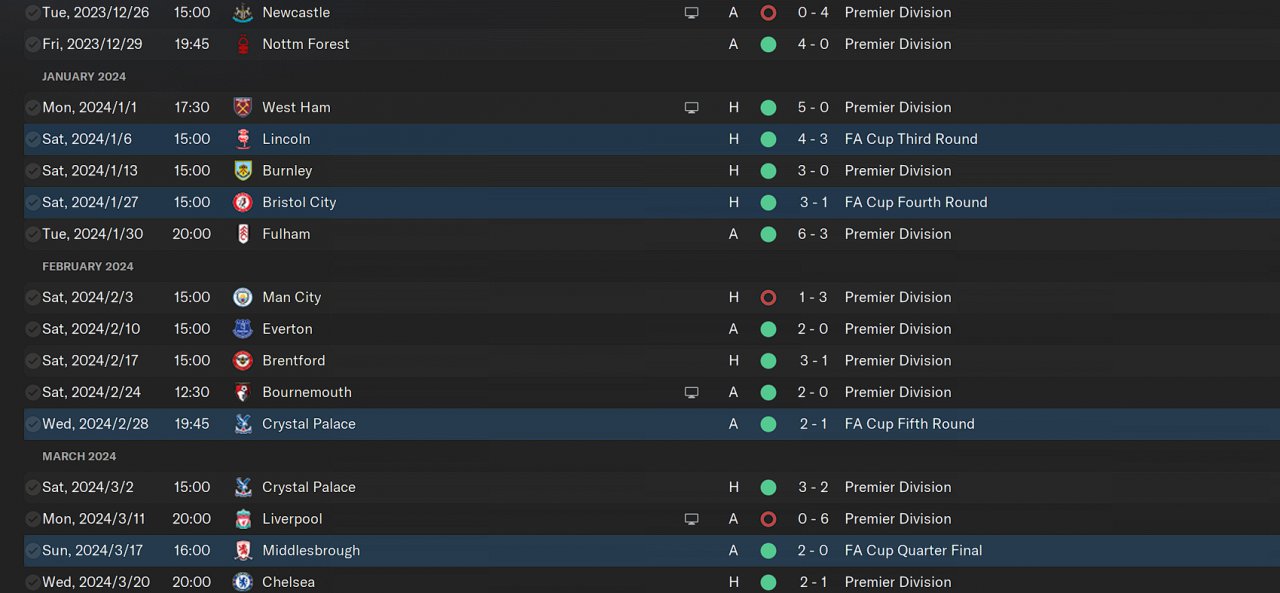Screen dimensions: 1280x593
Task: Open West Ham crest icon
Action: (242, 107)
